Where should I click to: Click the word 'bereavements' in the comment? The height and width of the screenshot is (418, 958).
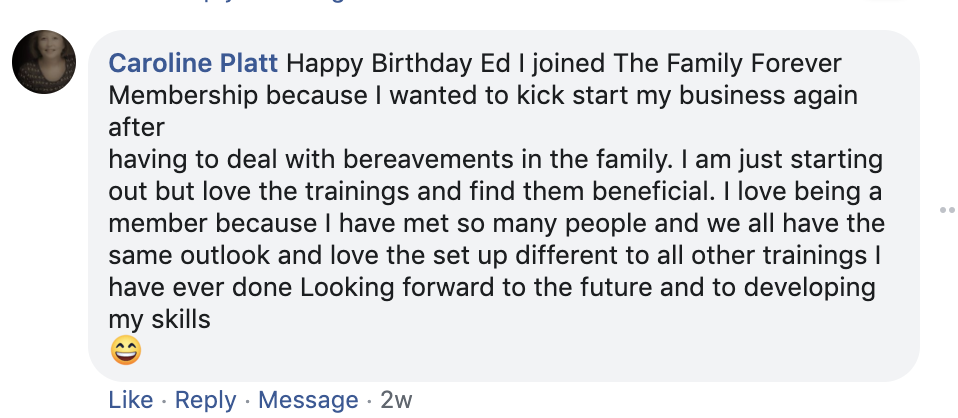[x=398, y=160]
